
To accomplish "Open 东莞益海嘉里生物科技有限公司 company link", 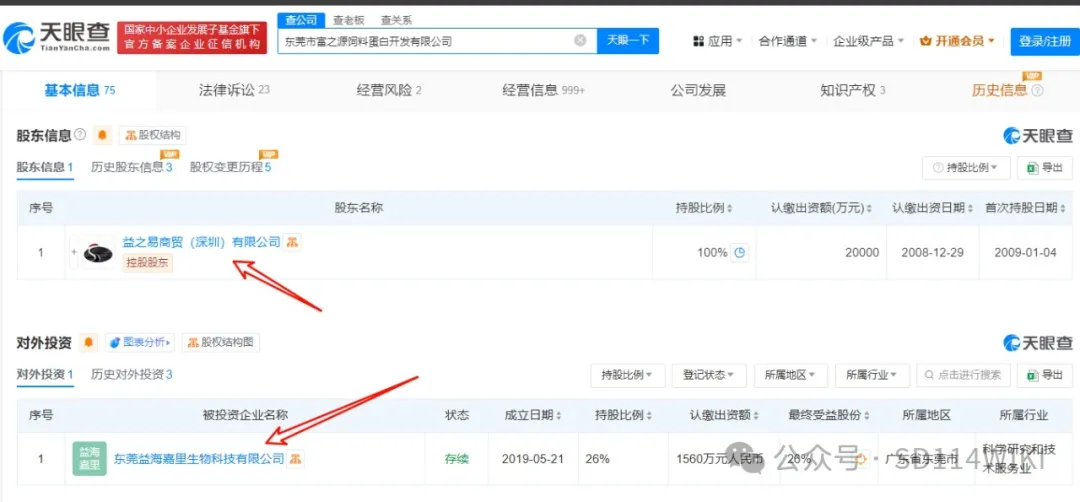I will coord(199,459).
